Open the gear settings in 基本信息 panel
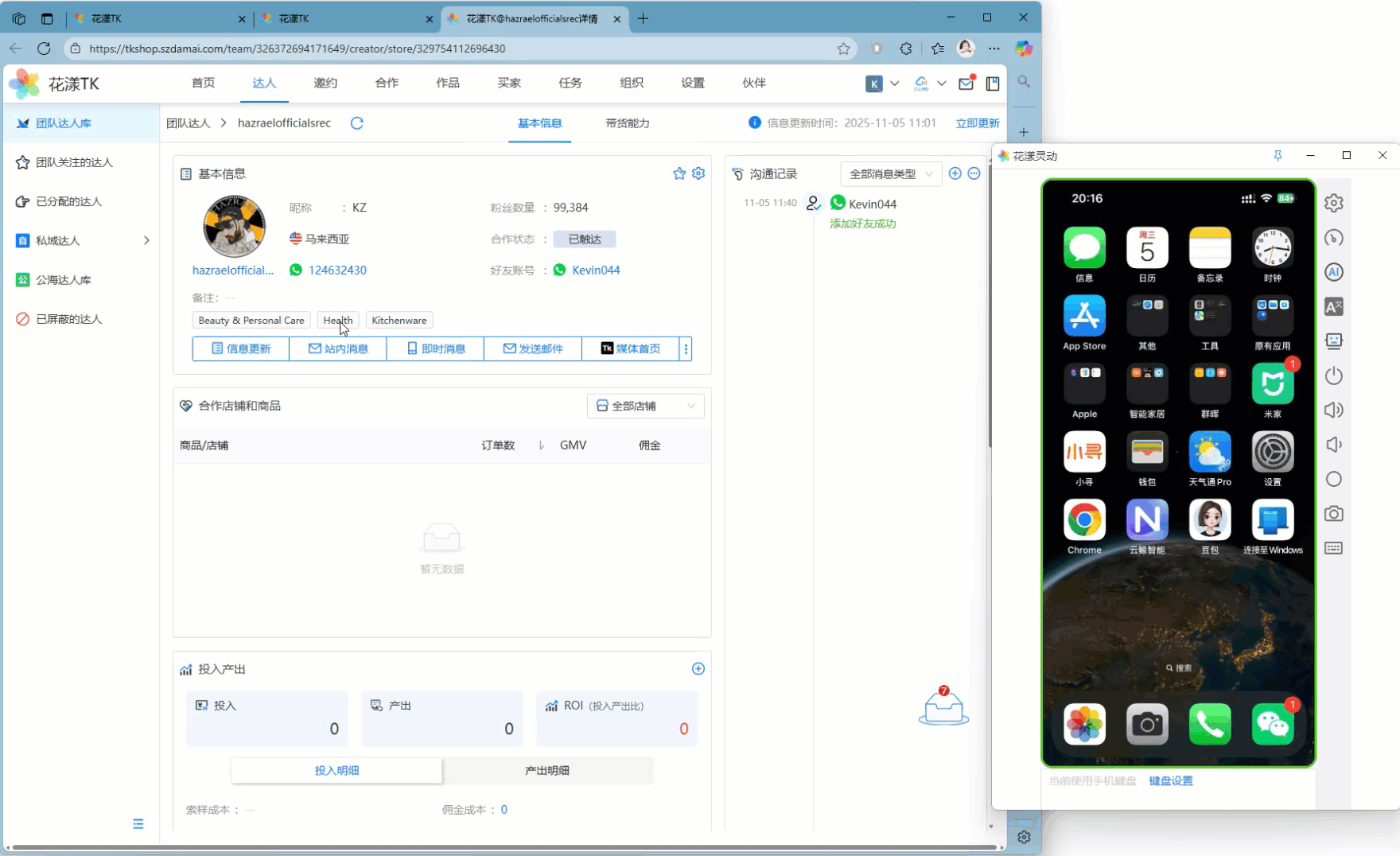 pyautogui.click(x=698, y=173)
